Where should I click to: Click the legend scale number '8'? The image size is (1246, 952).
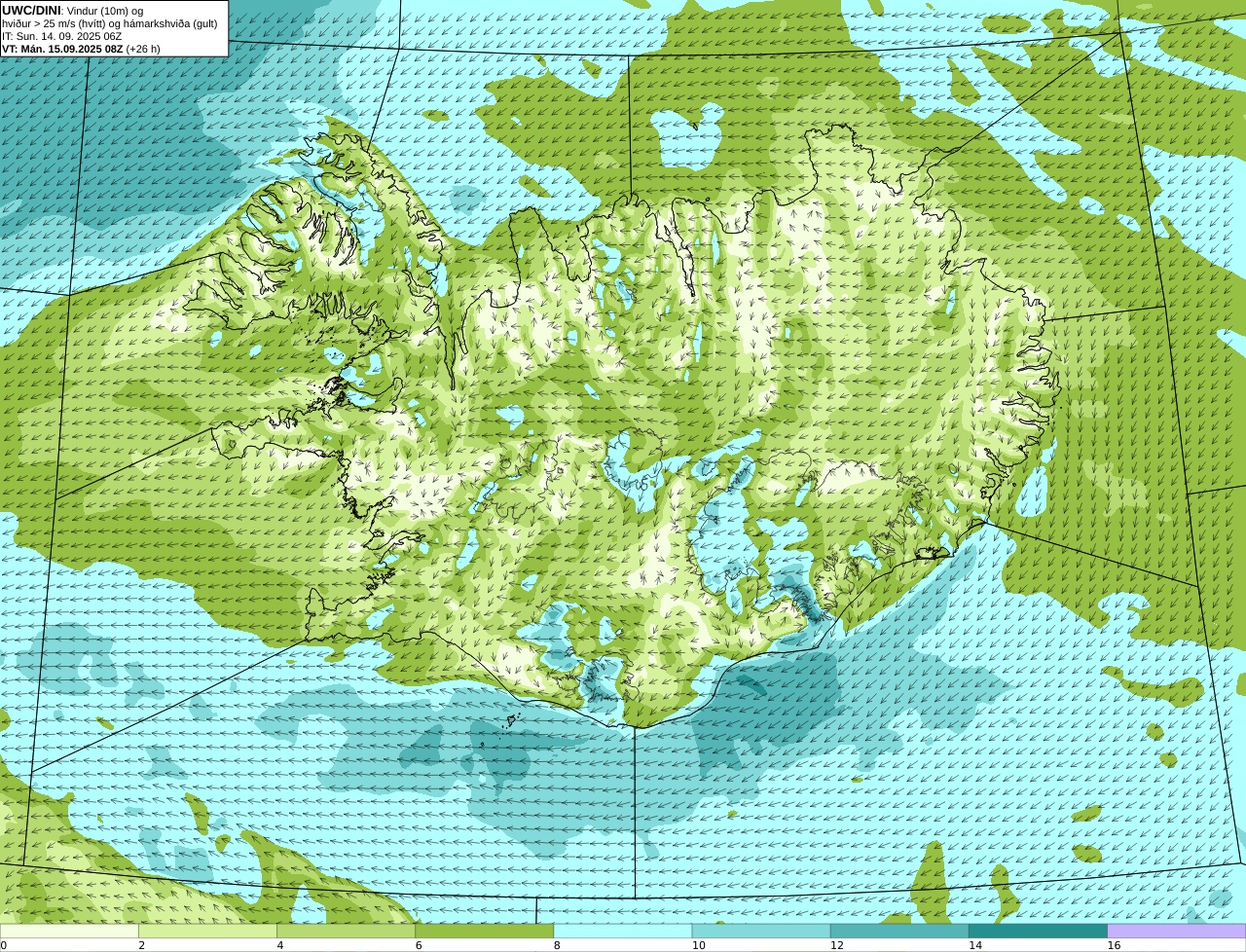click(558, 945)
